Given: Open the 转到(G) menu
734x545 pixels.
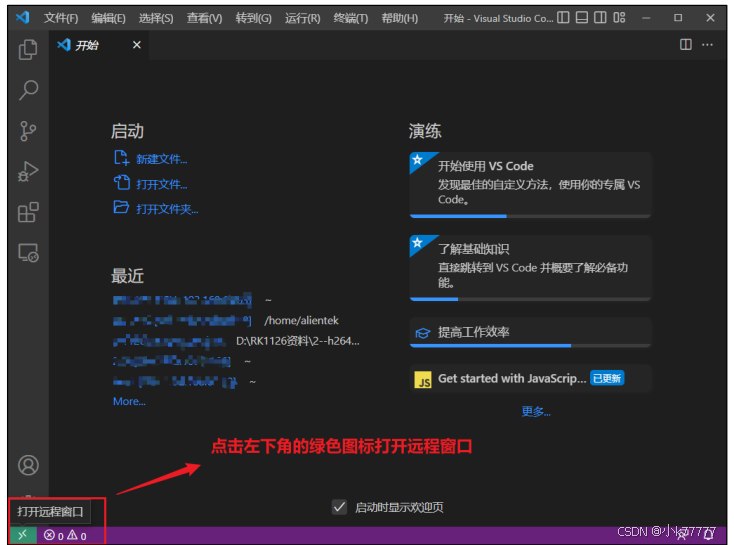Looking at the screenshot, I should (x=253, y=18).
